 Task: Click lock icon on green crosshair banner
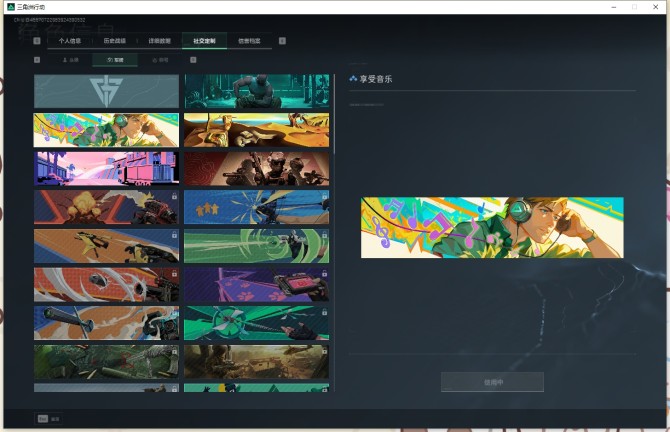click(324, 312)
